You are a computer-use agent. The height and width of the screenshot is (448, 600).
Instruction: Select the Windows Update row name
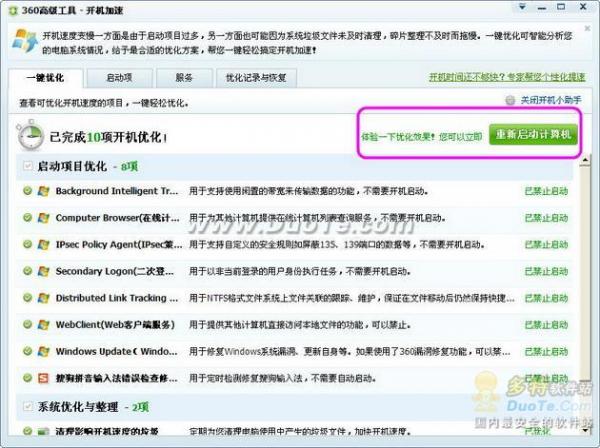(x=117, y=351)
